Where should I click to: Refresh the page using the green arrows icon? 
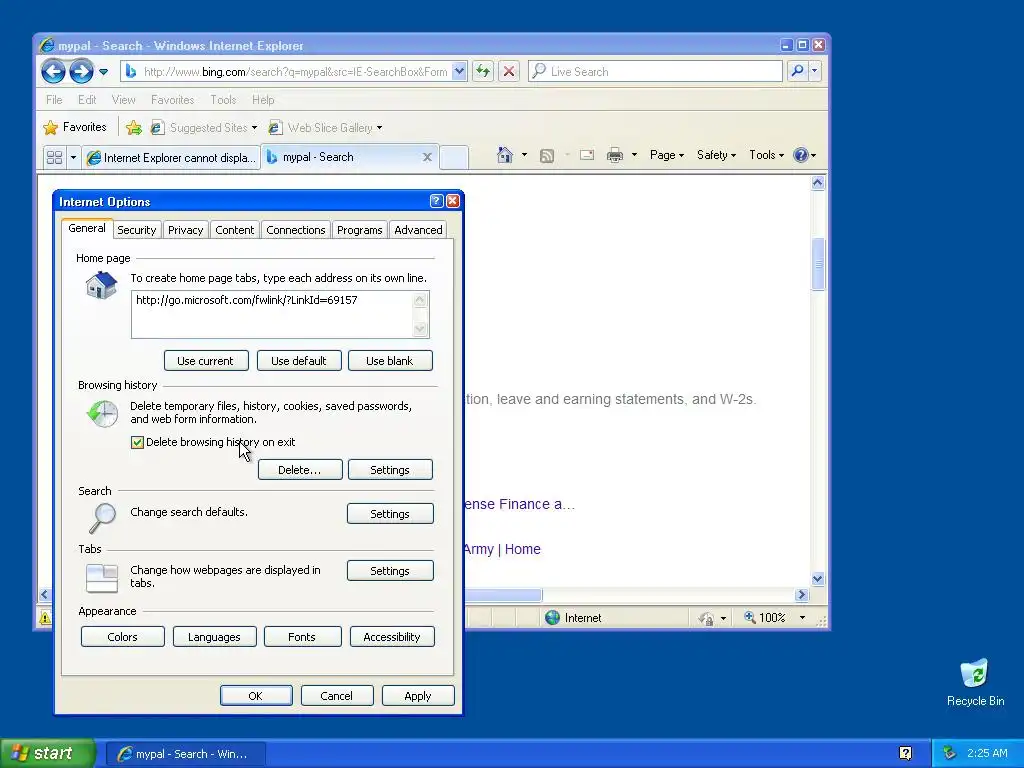483,71
